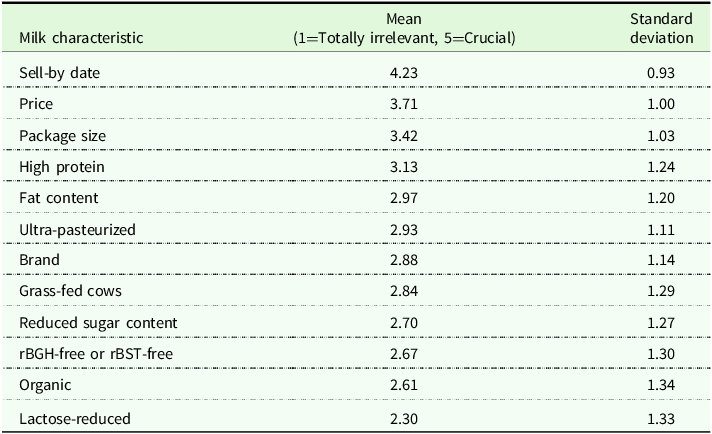The image size is (712, 434).
Task: Select the mean value 3.71
Action: tap(404, 104)
